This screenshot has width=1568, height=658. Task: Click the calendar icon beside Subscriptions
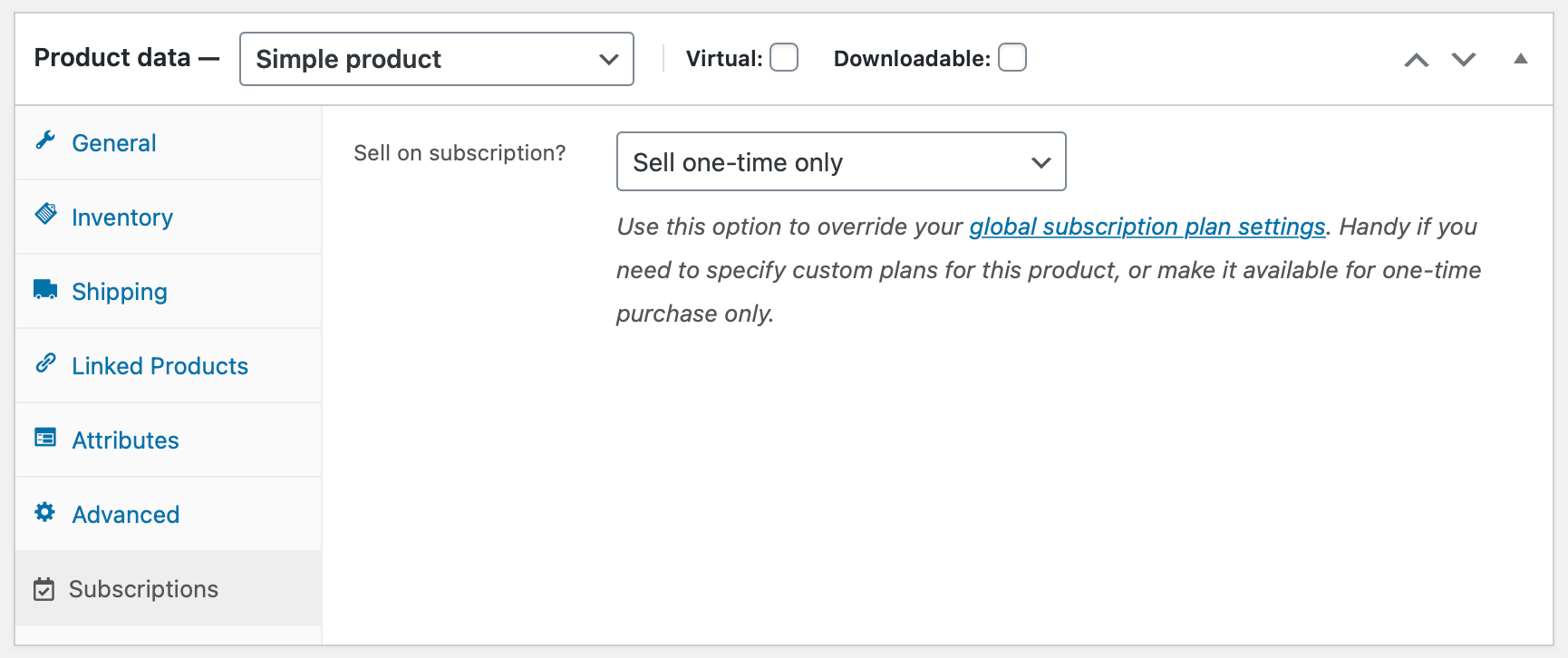[44, 589]
